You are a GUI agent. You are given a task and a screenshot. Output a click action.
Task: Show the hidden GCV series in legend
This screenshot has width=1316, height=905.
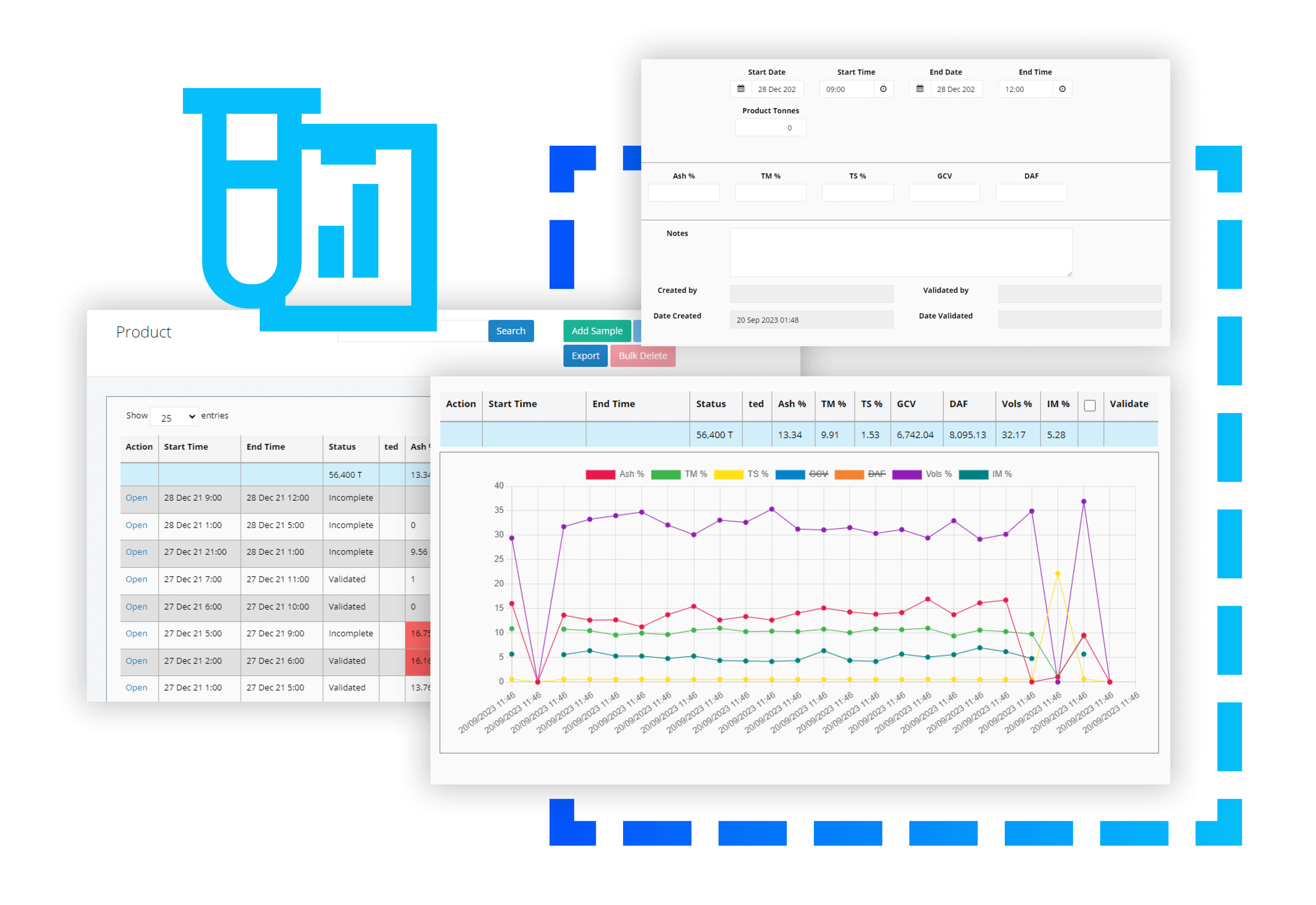point(802,474)
